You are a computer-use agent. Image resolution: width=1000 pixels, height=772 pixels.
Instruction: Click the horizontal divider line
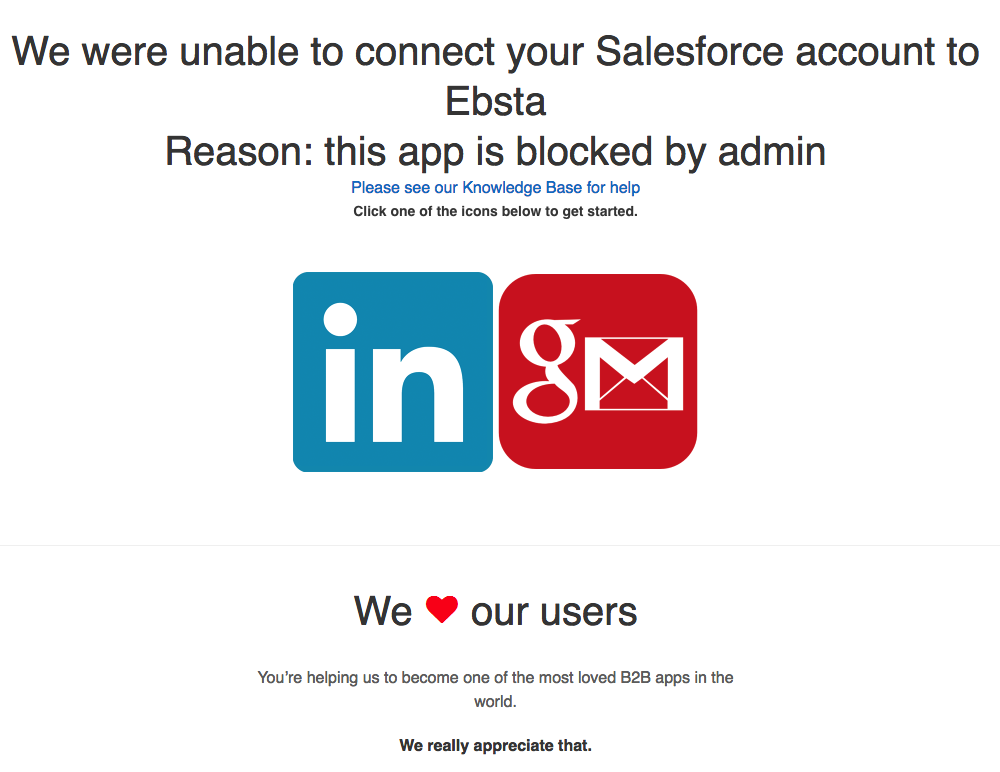click(x=500, y=545)
